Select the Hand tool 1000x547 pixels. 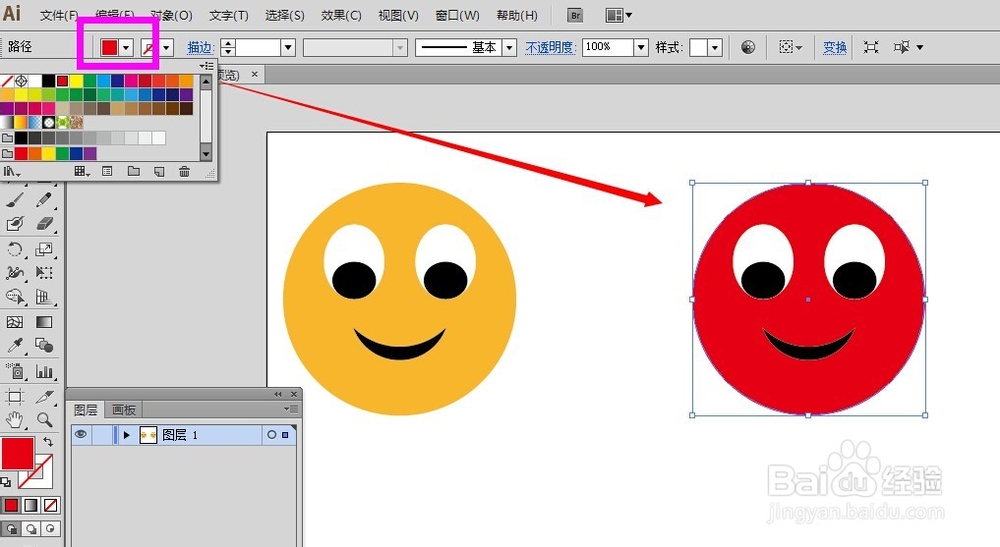coord(15,419)
